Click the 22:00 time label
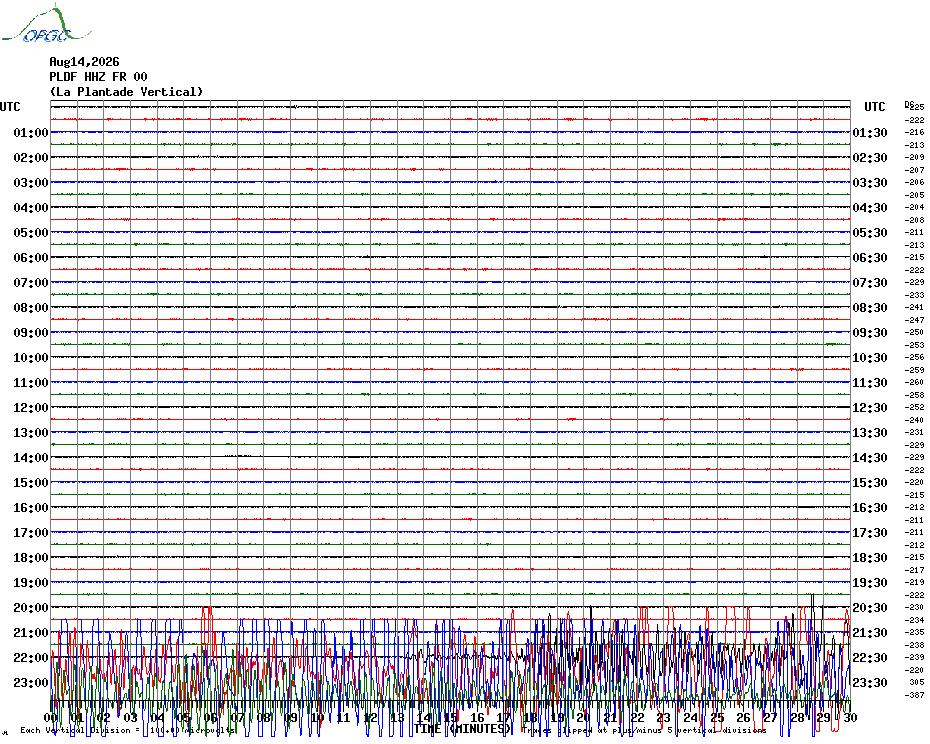This screenshot has width=930, height=744. tap(31, 657)
